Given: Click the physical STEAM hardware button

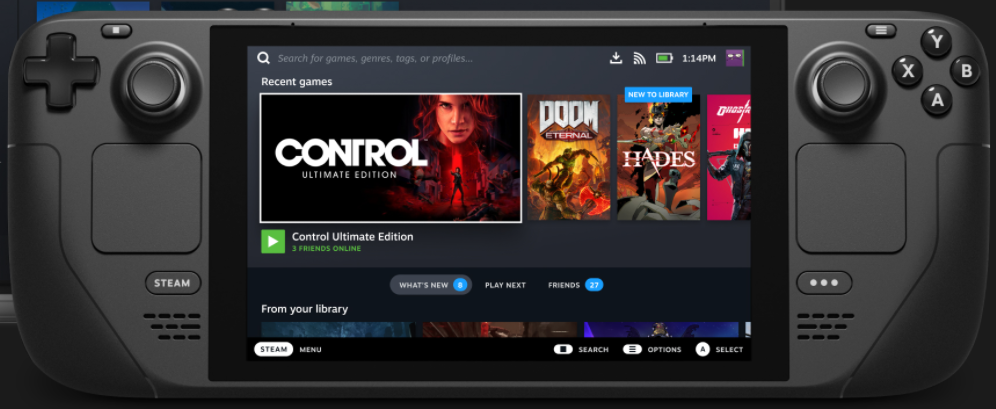Looking at the screenshot, I should point(173,283).
